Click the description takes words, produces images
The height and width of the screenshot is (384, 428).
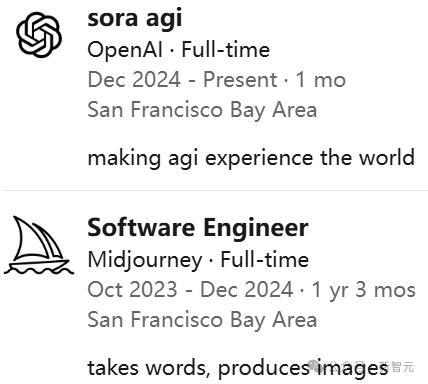[238, 368]
